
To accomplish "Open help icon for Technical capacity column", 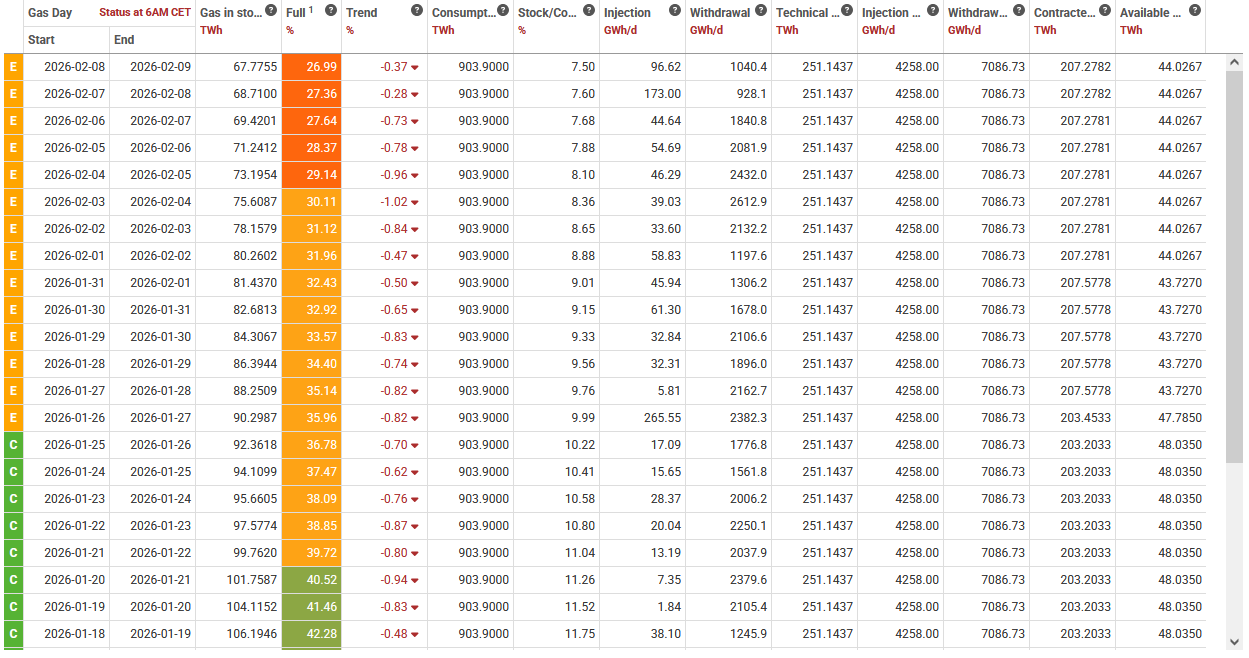I will click(847, 11).
